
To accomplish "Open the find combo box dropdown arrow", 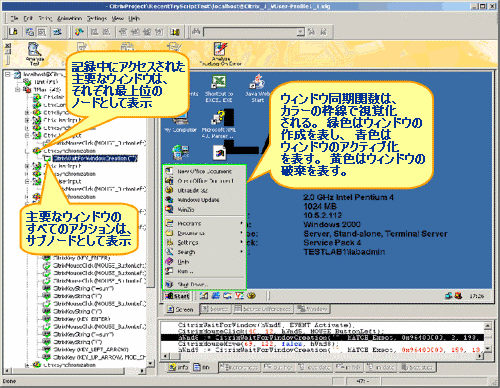I will [x=301, y=32].
